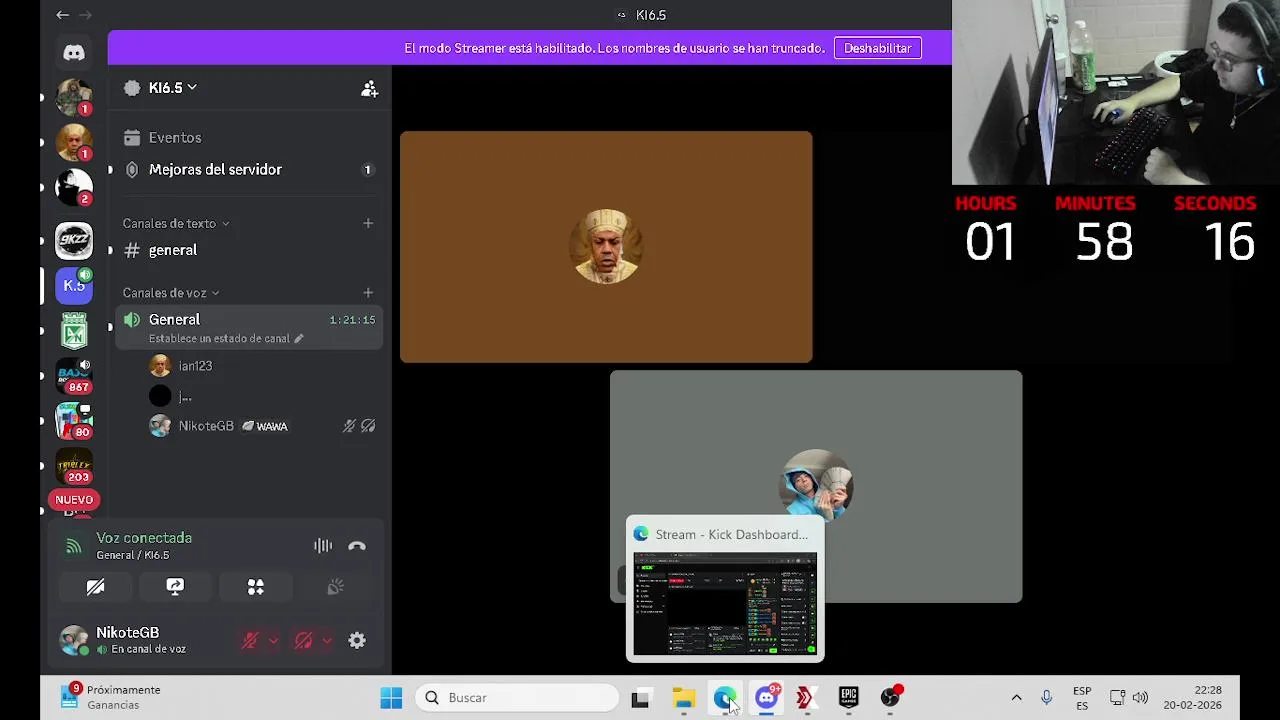Open Task View on the taskbar
The width and height of the screenshot is (1280, 720).
[640, 698]
